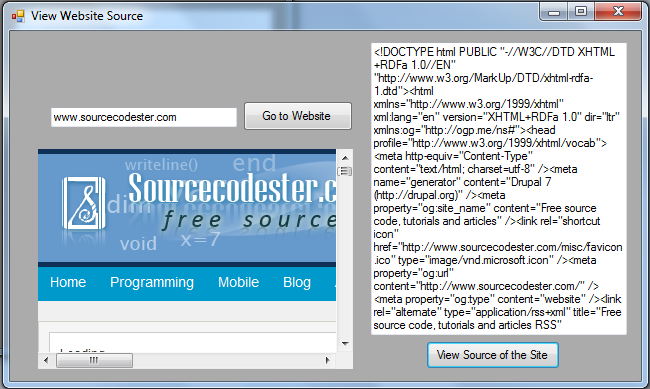
Task: Open the Programming menu on webpage
Action: [152, 282]
